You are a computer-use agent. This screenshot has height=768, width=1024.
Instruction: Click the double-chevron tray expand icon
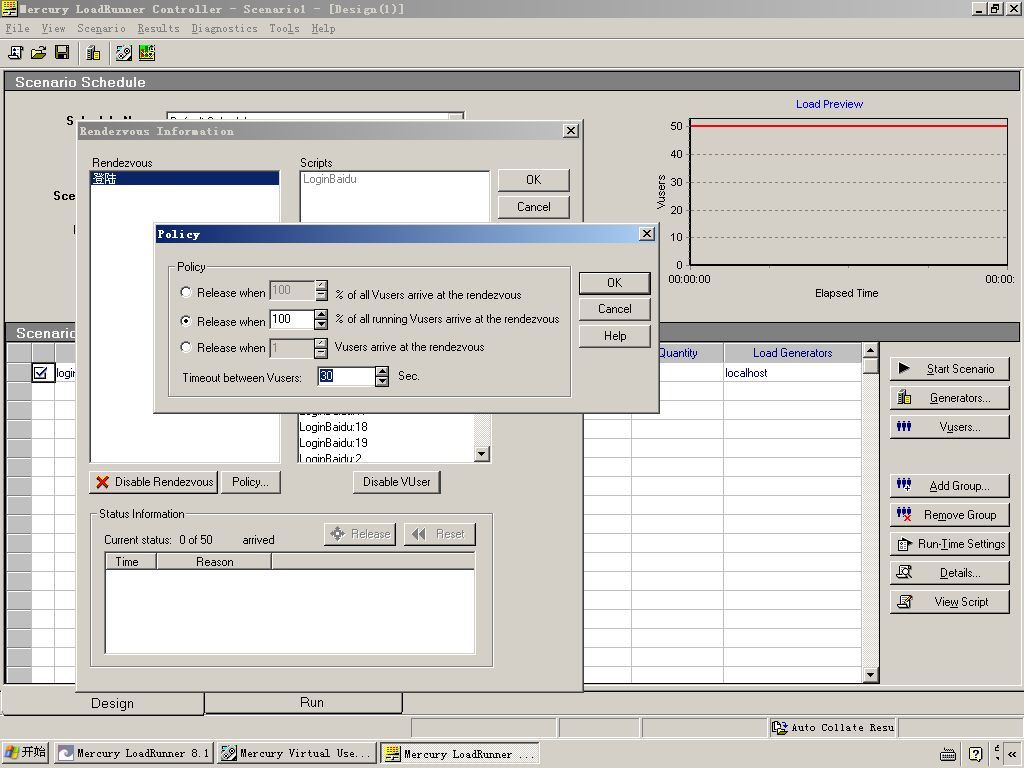point(1012,754)
